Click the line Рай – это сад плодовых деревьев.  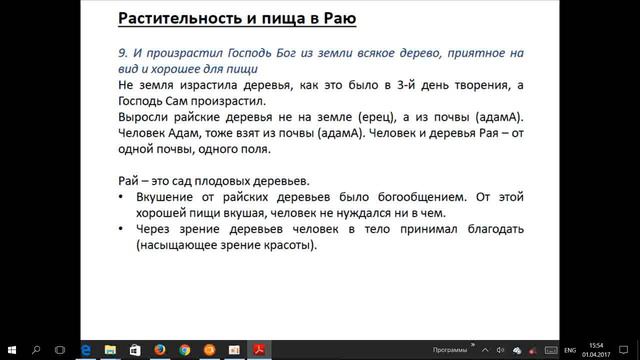(x=214, y=181)
